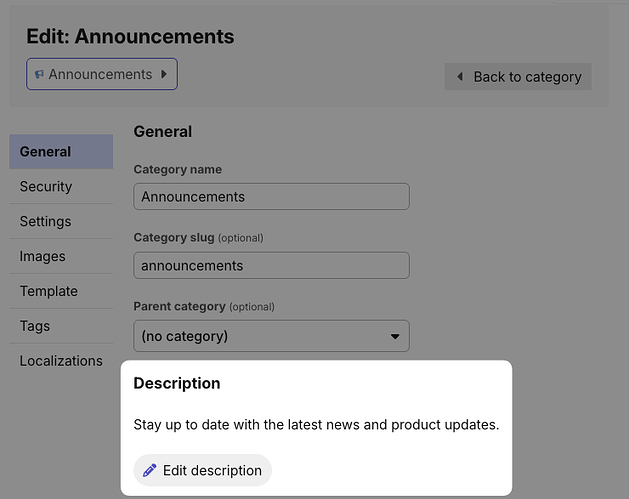
Task: Click the pencil icon for Edit description
Action: pos(150,470)
